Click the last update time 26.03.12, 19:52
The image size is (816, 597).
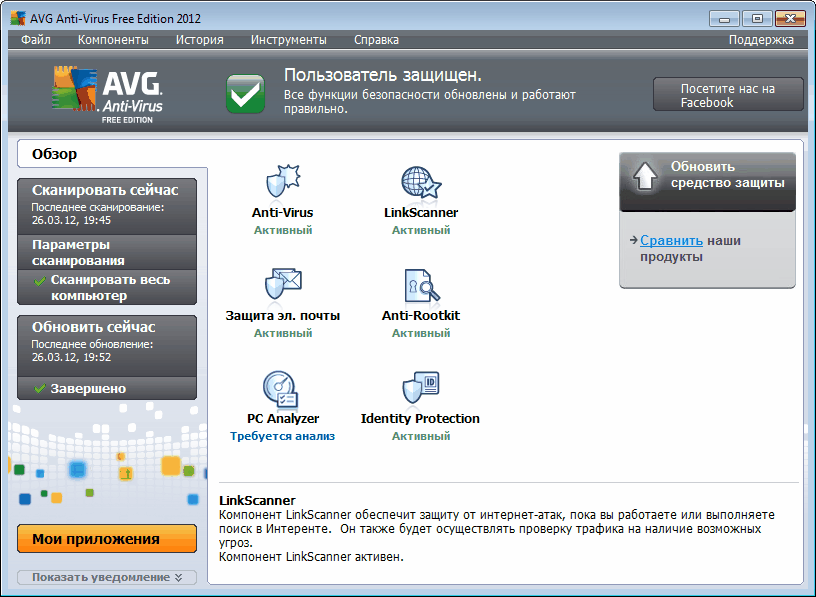71,357
